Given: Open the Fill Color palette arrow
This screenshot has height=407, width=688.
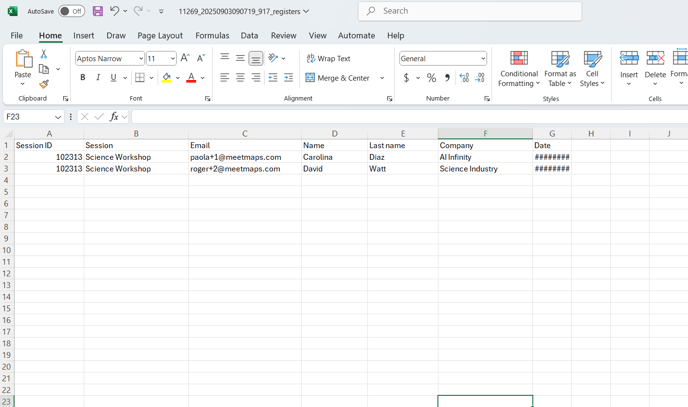Looking at the screenshot, I should click(178, 78).
